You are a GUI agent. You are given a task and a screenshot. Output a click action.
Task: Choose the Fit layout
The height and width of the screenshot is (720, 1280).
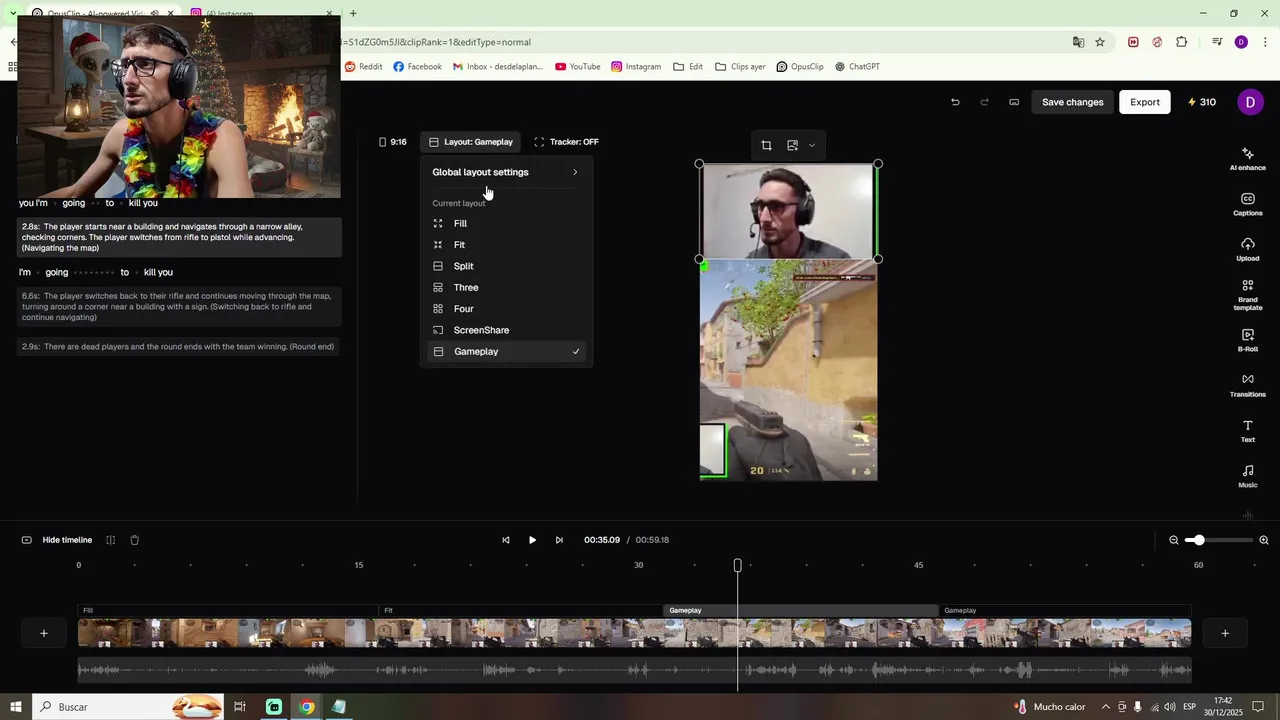(506, 245)
